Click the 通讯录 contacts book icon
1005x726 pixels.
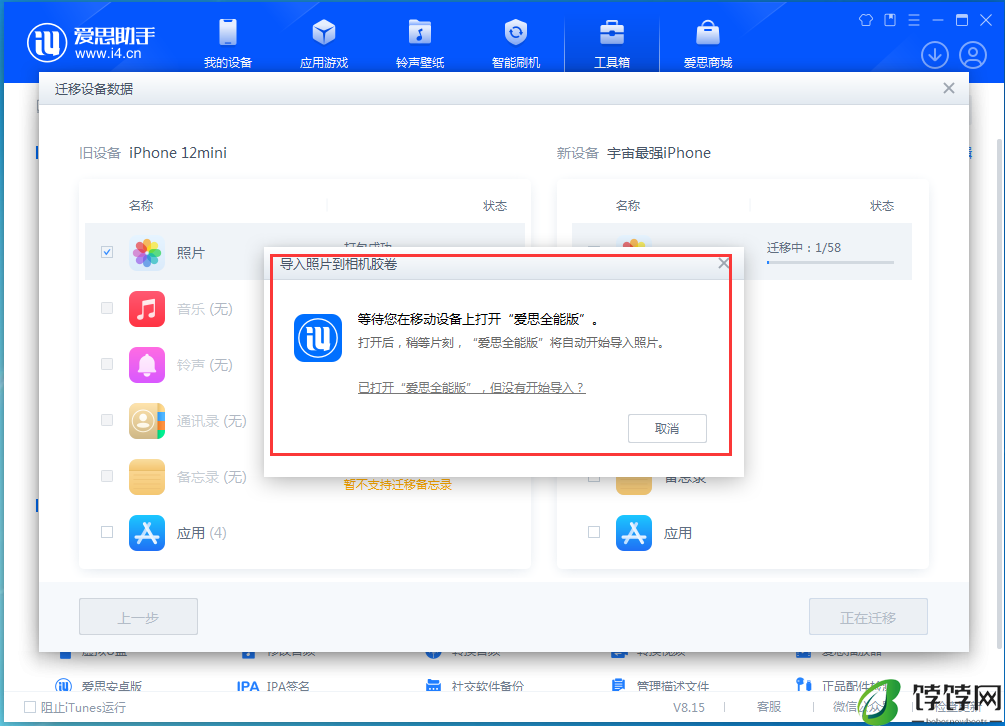pos(147,421)
